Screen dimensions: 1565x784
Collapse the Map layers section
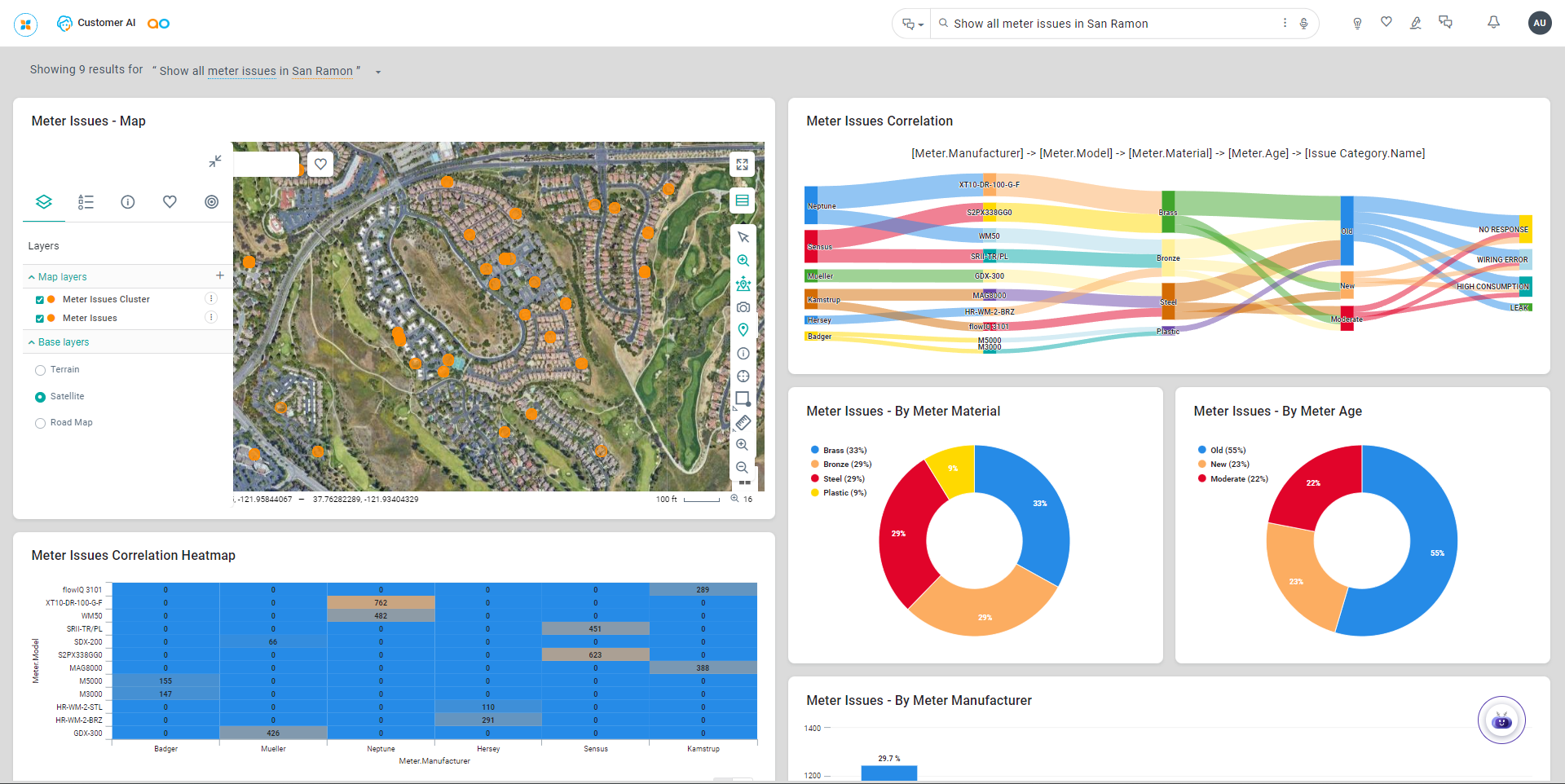tap(32, 277)
